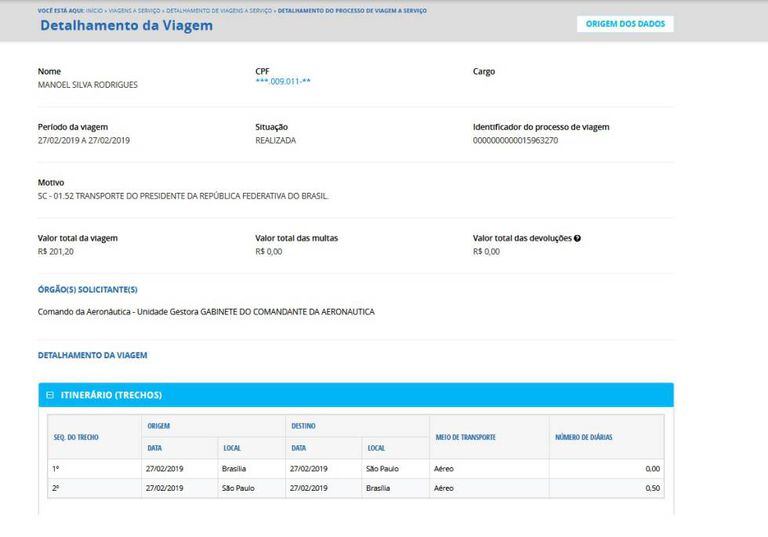Click the Detalhamento da Viagem section heading

click(x=92, y=355)
